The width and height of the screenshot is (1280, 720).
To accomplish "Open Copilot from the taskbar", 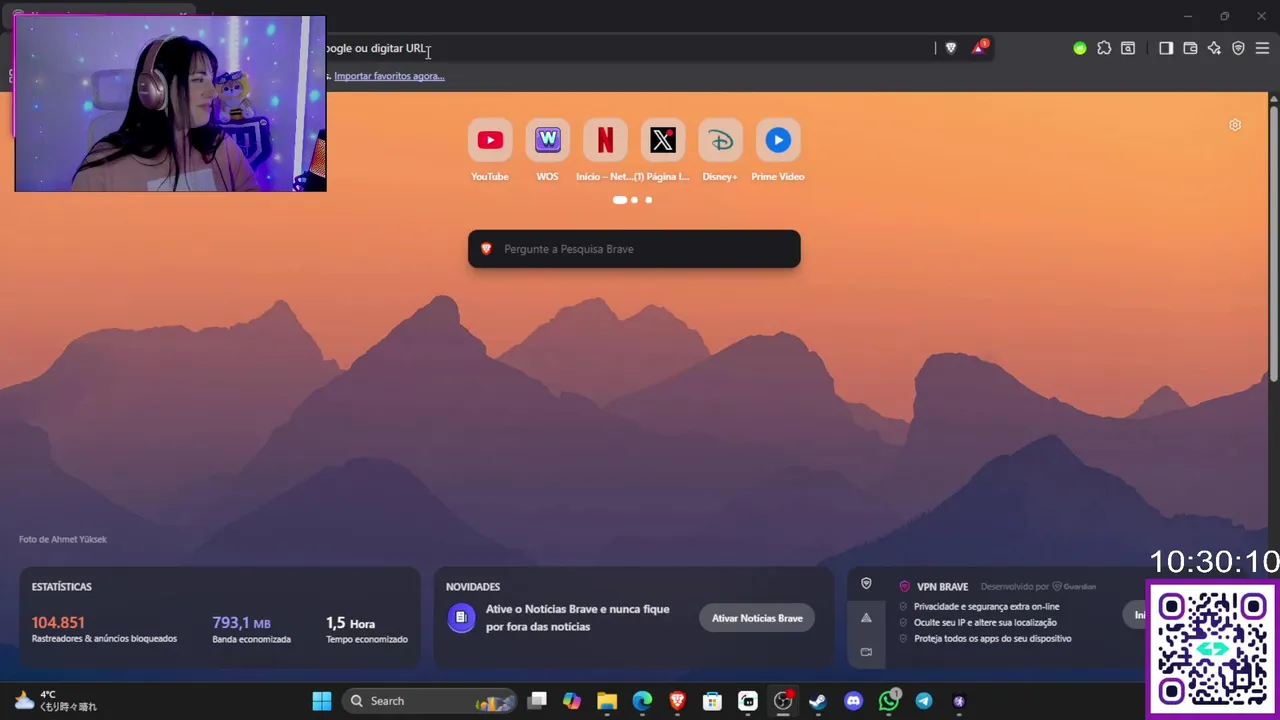I will tap(572, 701).
